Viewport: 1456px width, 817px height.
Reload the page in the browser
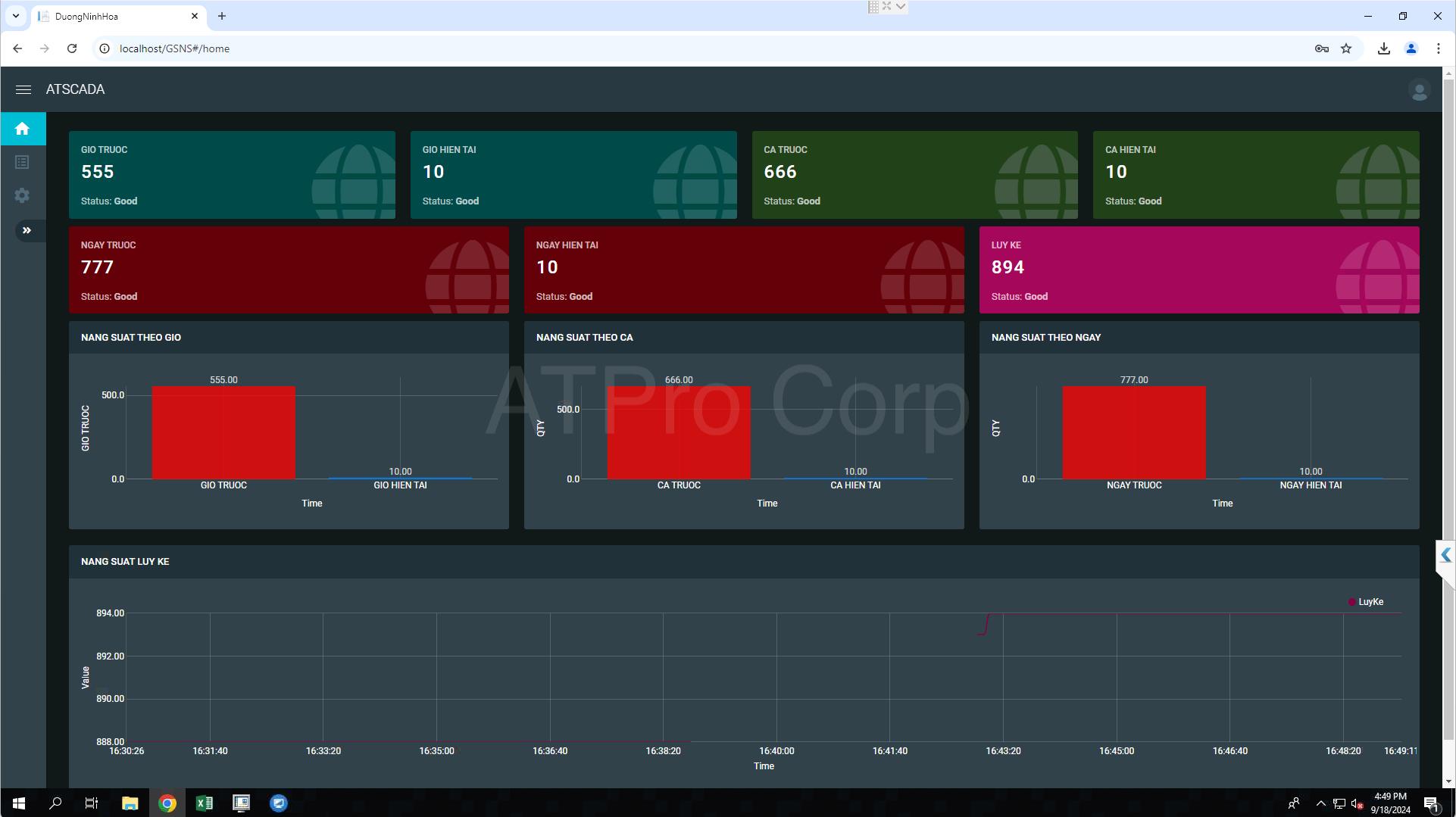(x=72, y=48)
